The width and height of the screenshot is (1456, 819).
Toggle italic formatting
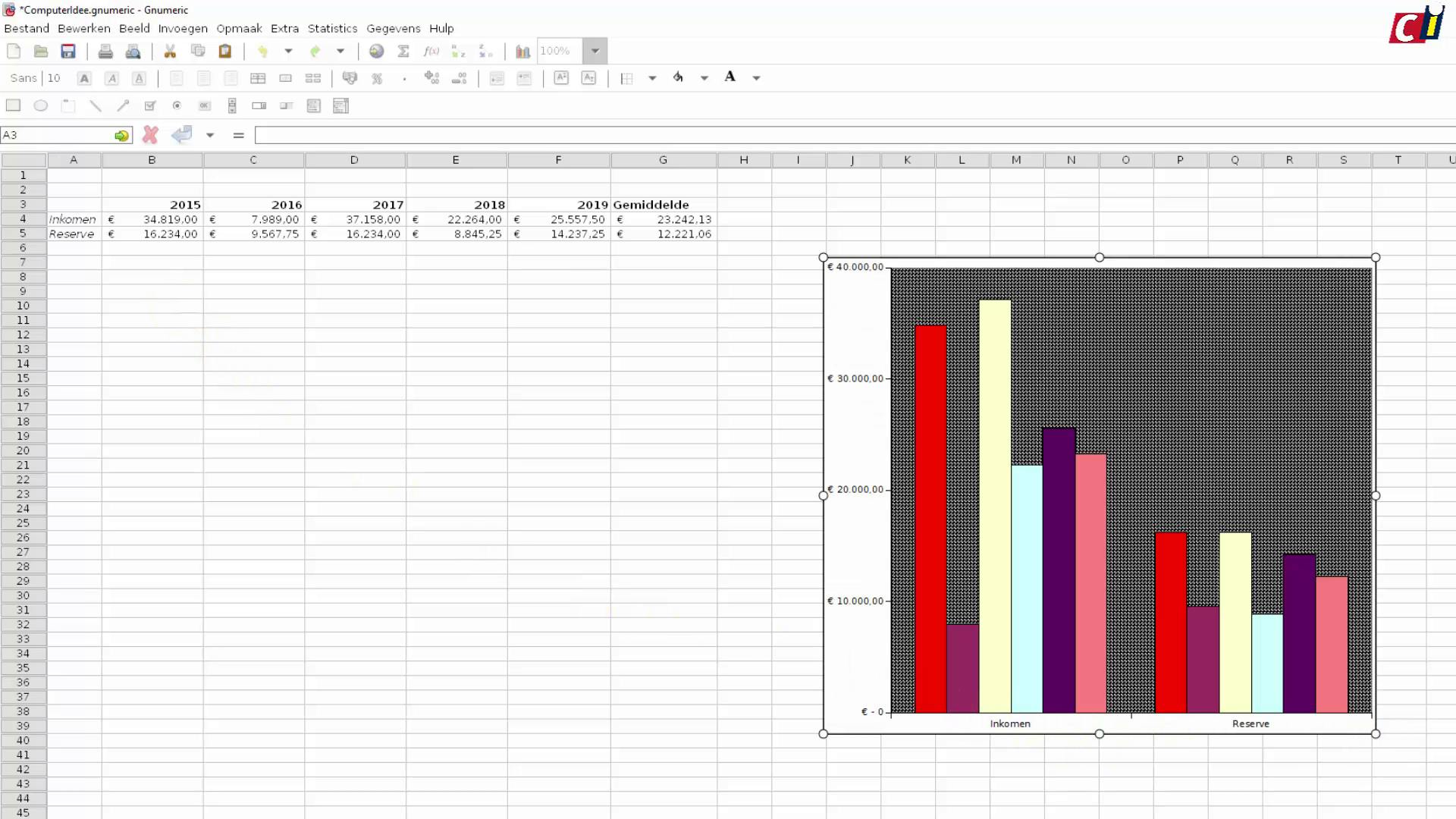pos(111,78)
